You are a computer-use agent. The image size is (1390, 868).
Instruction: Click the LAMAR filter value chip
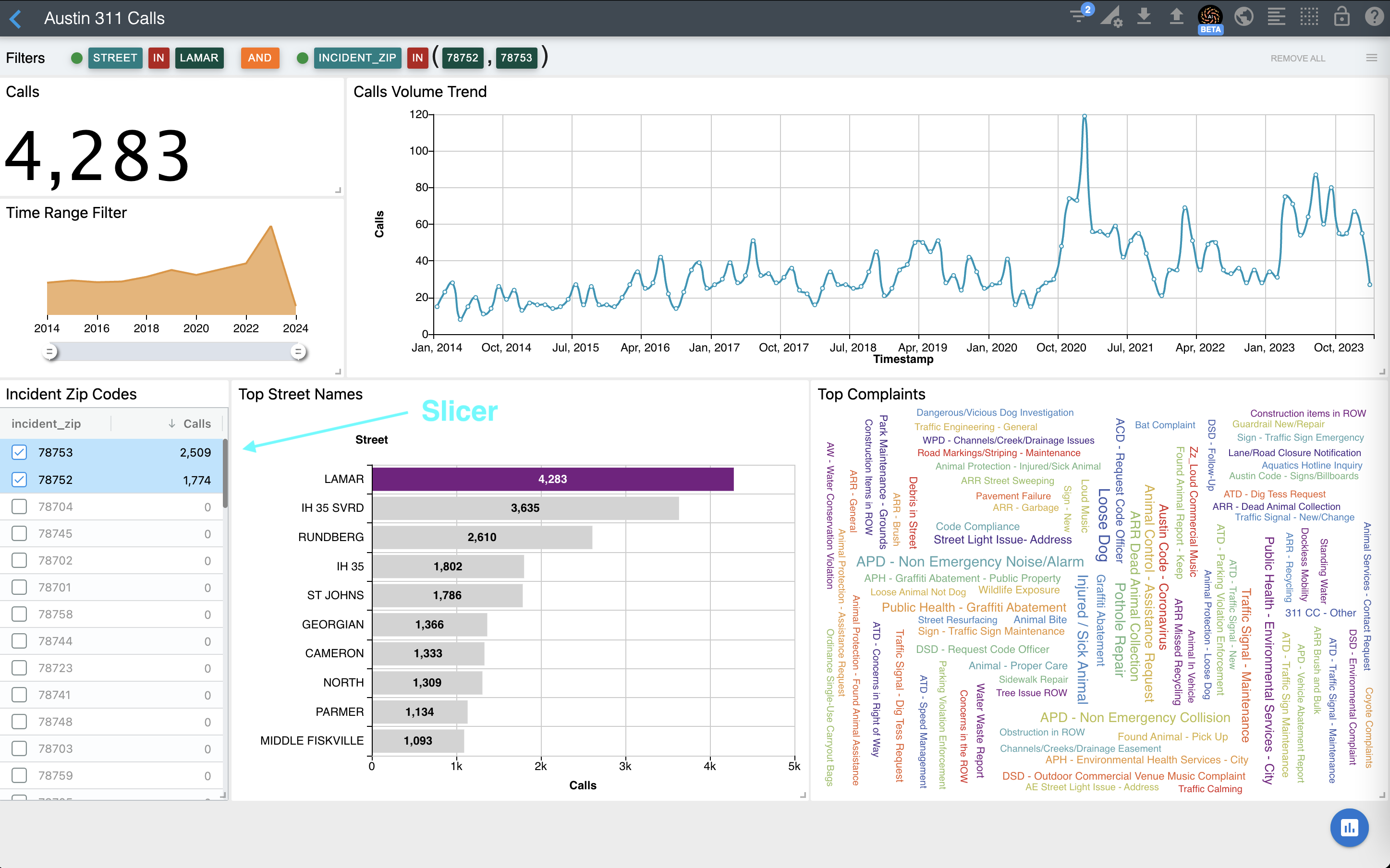pos(199,58)
